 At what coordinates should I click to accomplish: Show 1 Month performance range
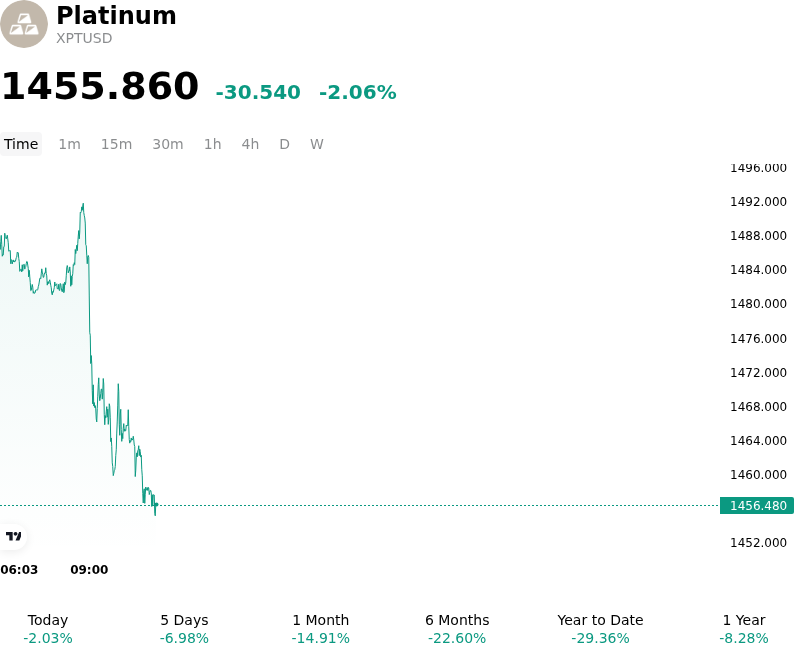click(320, 629)
